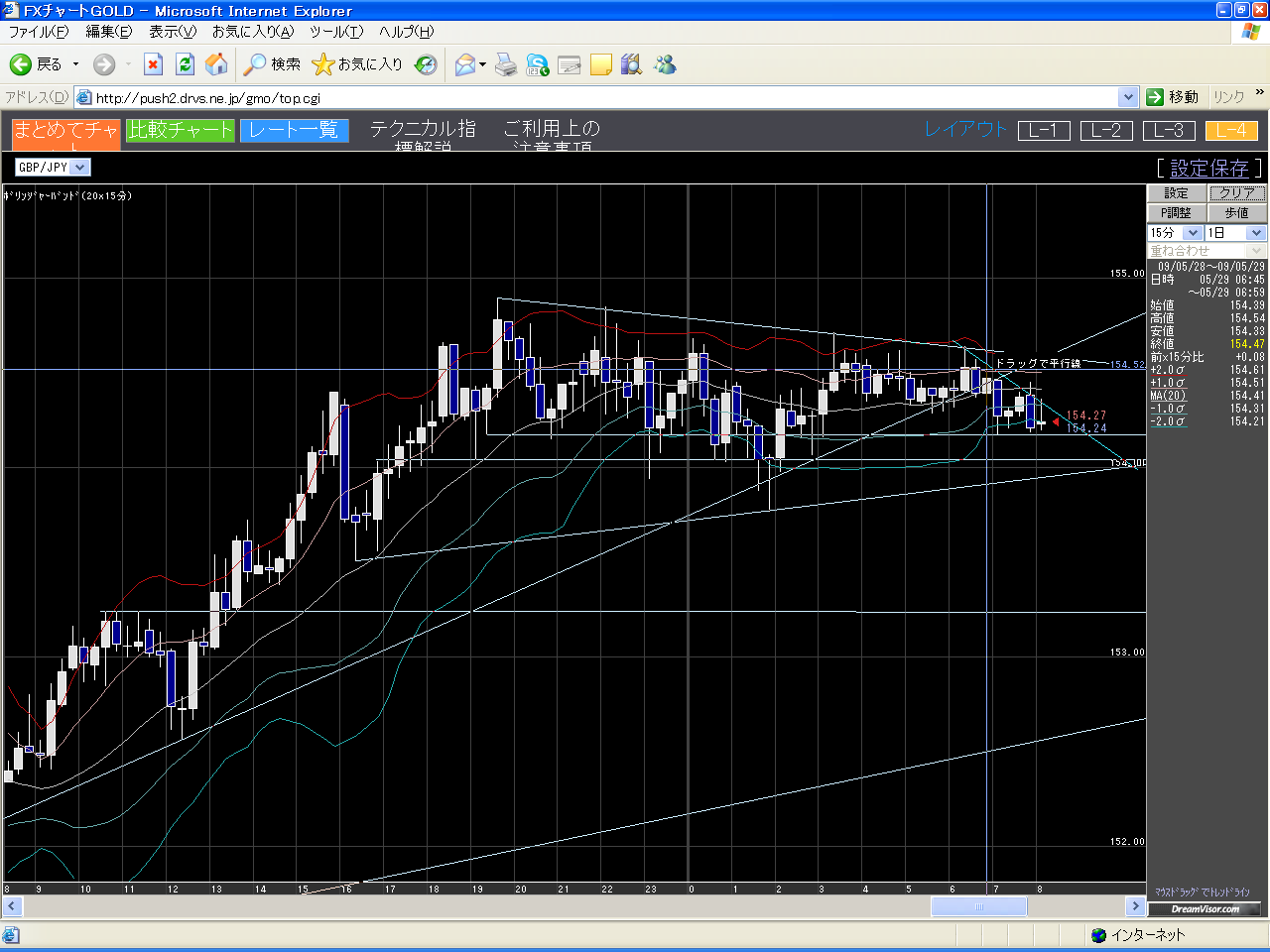
Task: Click the リンク links toolbar label
Action: pos(1228,97)
